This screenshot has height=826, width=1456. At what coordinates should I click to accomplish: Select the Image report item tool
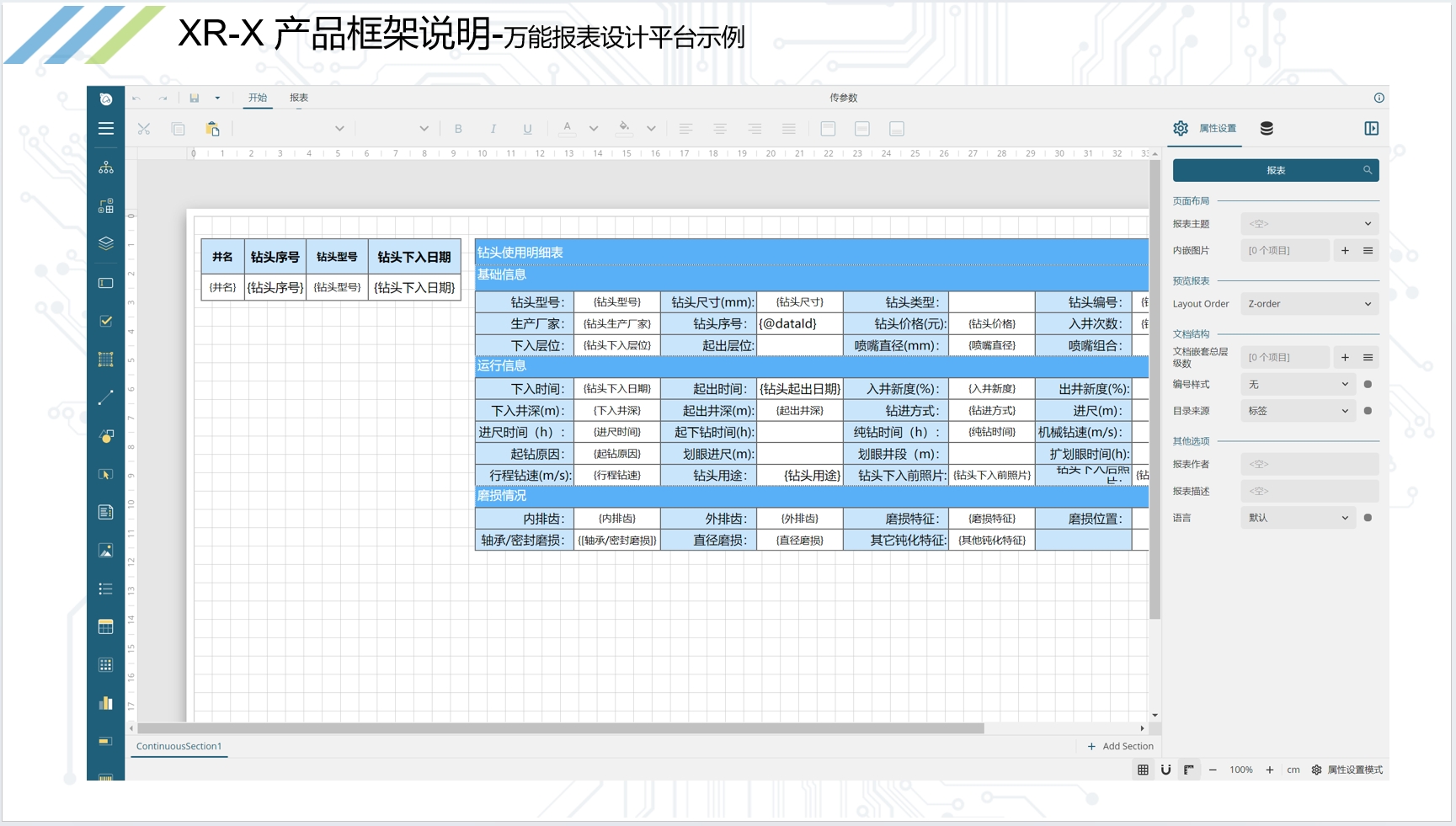tap(105, 551)
